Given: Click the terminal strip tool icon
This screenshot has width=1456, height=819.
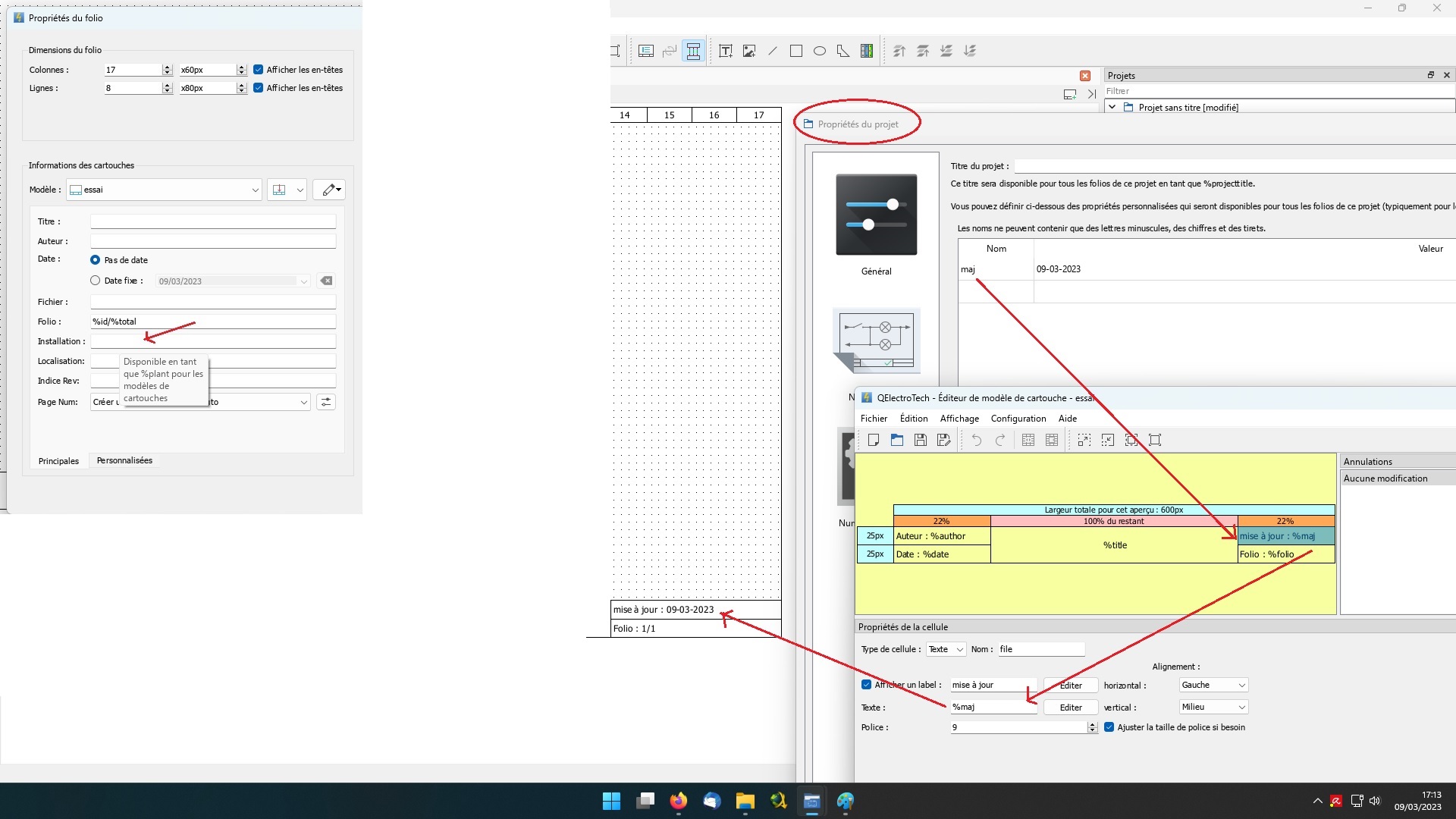Looking at the screenshot, I should (867, 51).
